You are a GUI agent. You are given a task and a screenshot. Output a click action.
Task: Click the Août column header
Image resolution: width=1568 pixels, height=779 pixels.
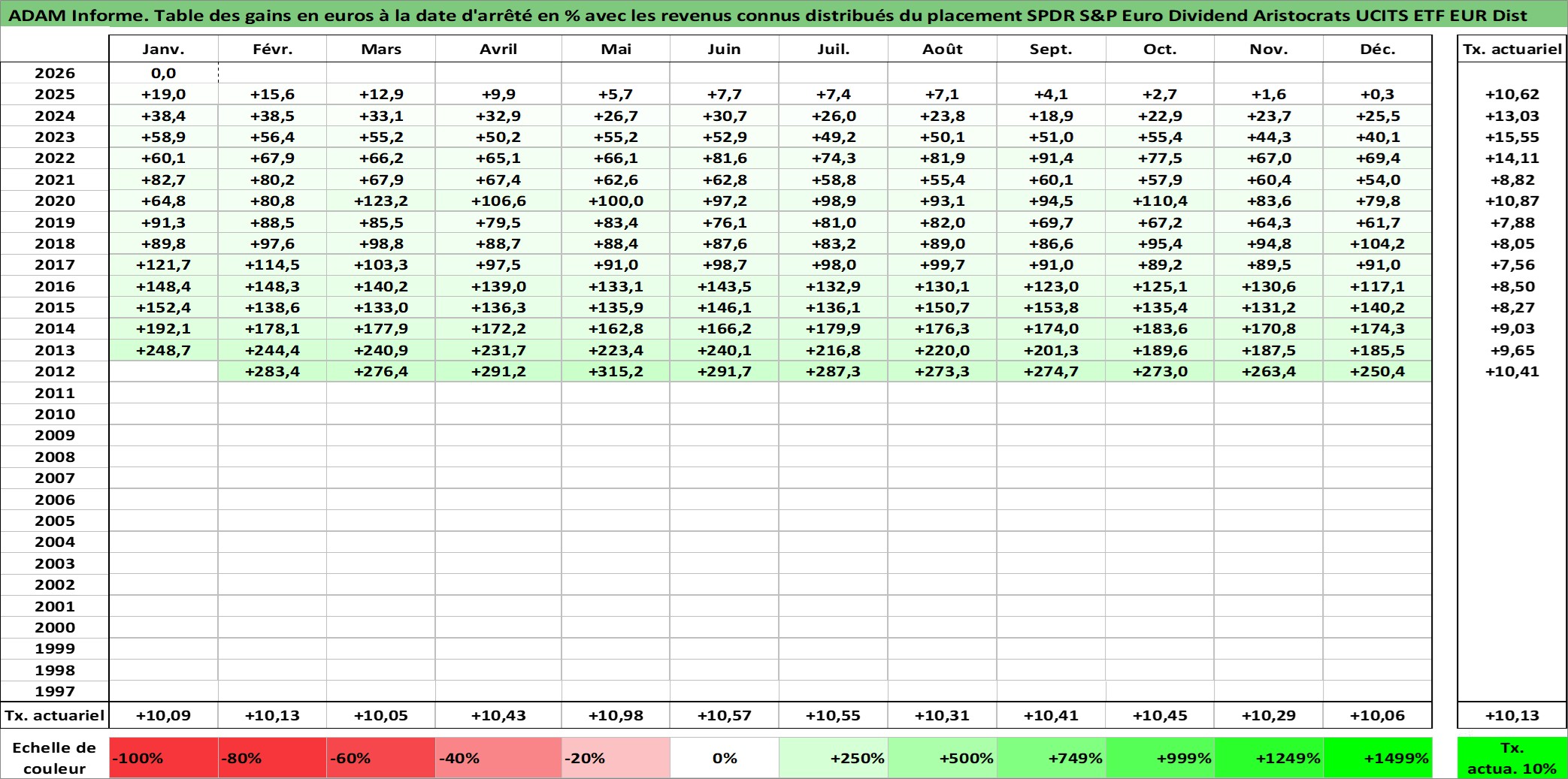[943, 49]
